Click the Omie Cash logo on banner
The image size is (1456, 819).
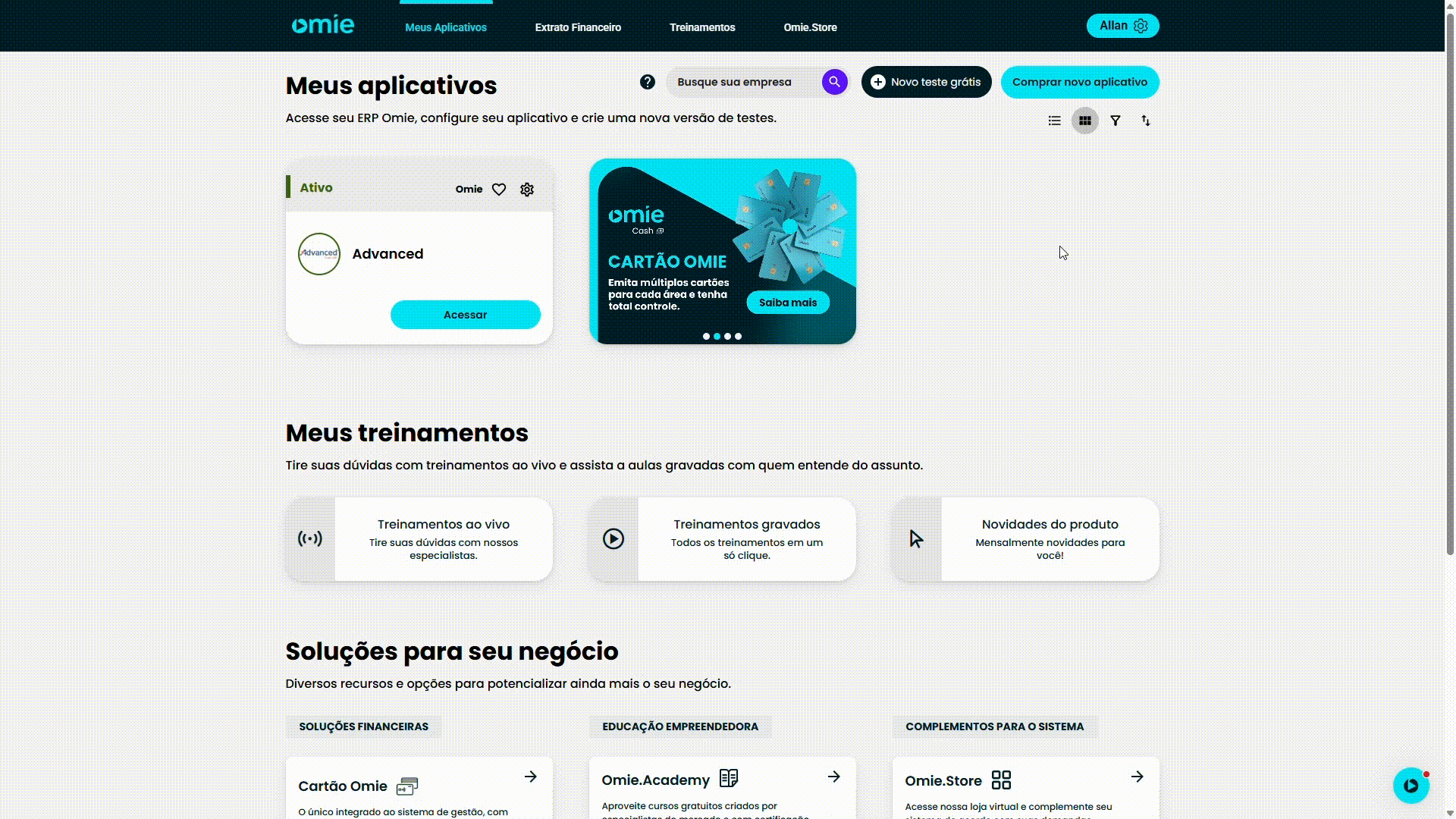click(636, 221)
